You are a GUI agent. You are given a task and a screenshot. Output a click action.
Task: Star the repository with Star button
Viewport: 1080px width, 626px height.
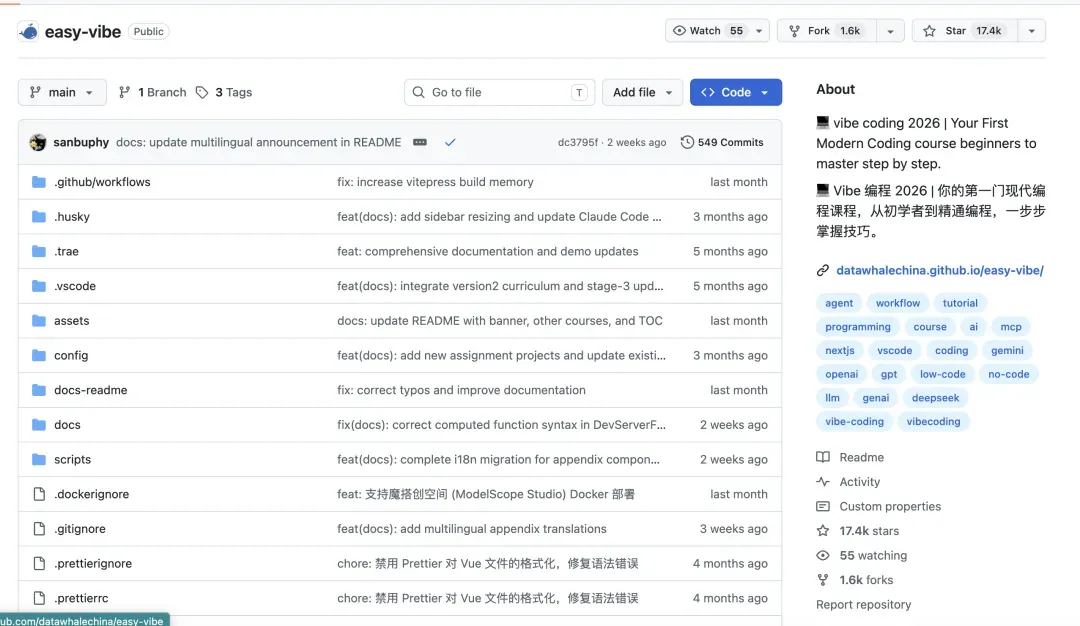click(965, 31)
